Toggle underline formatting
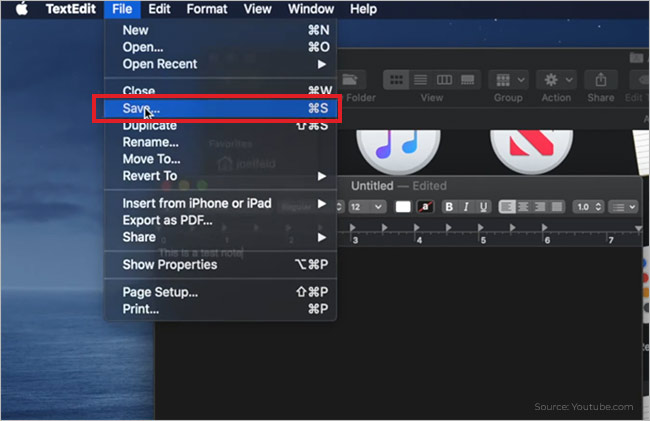Image resolution: width=650 pixels, height=421 pixels. 483,207
